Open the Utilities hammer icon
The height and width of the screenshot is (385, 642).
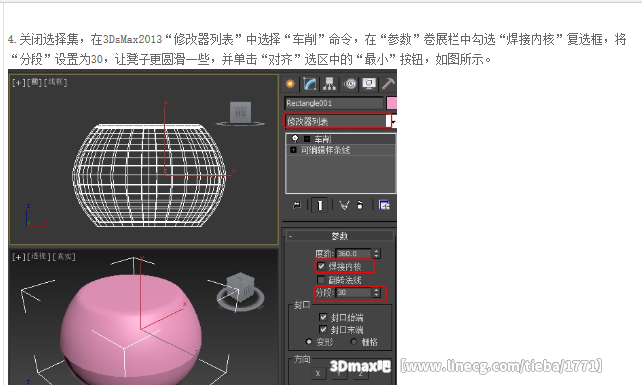pos(388,84)
